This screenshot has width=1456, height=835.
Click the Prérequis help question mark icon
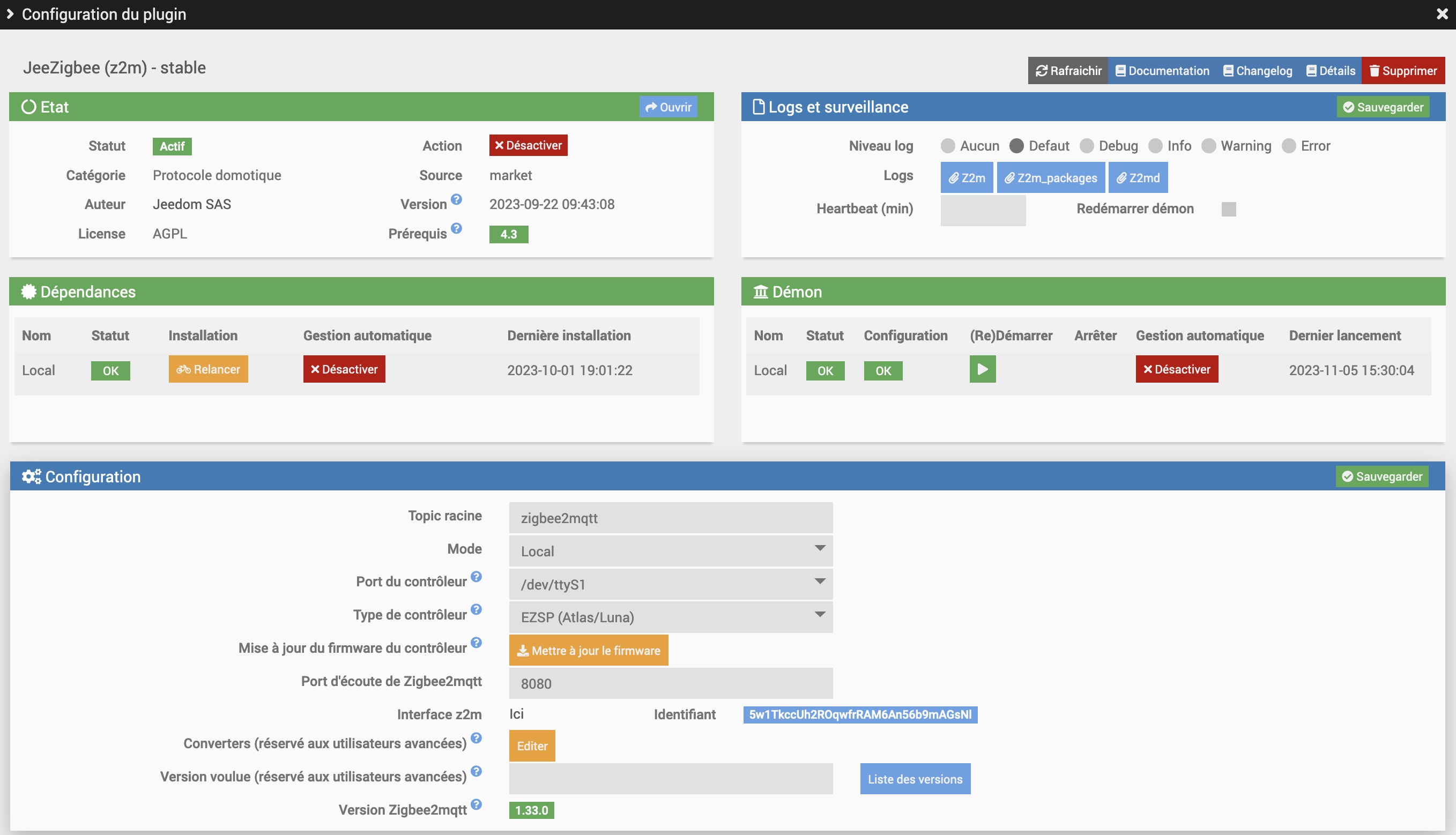click(x=456, y=229)
